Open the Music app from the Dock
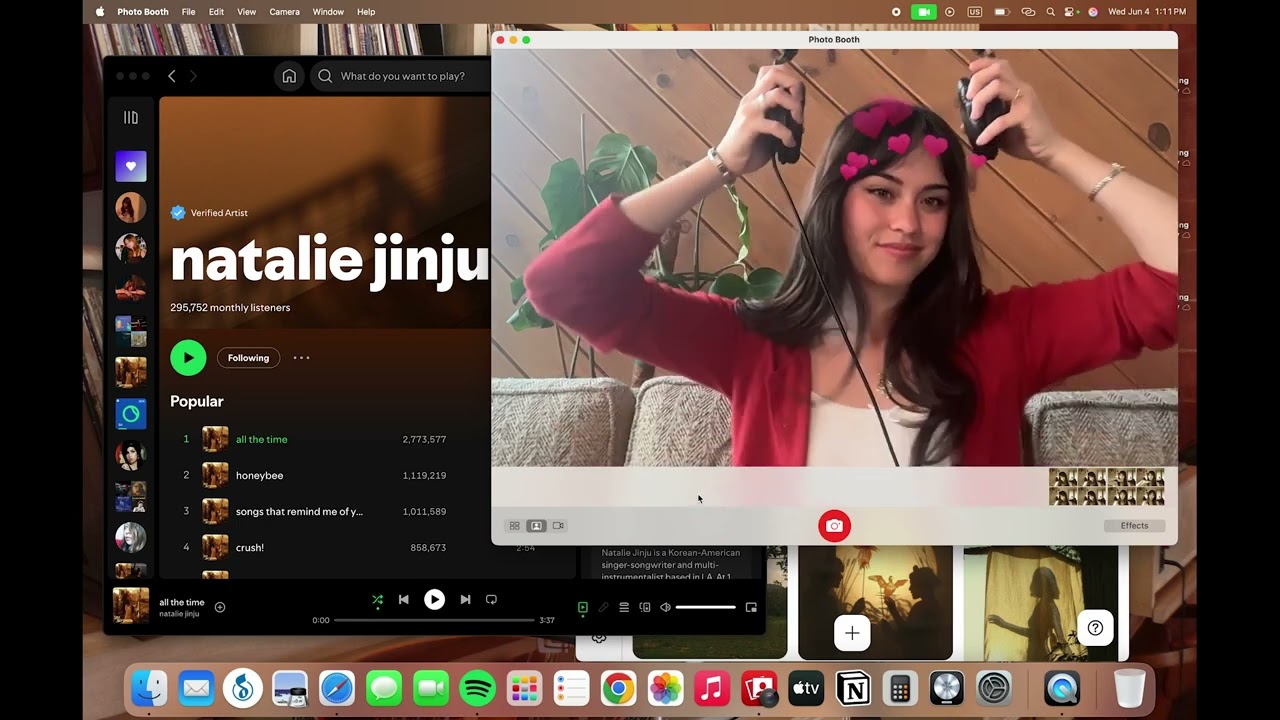The height and width of the screenshot is (720, 1280). pyautogui.click(x=712, y=689)
